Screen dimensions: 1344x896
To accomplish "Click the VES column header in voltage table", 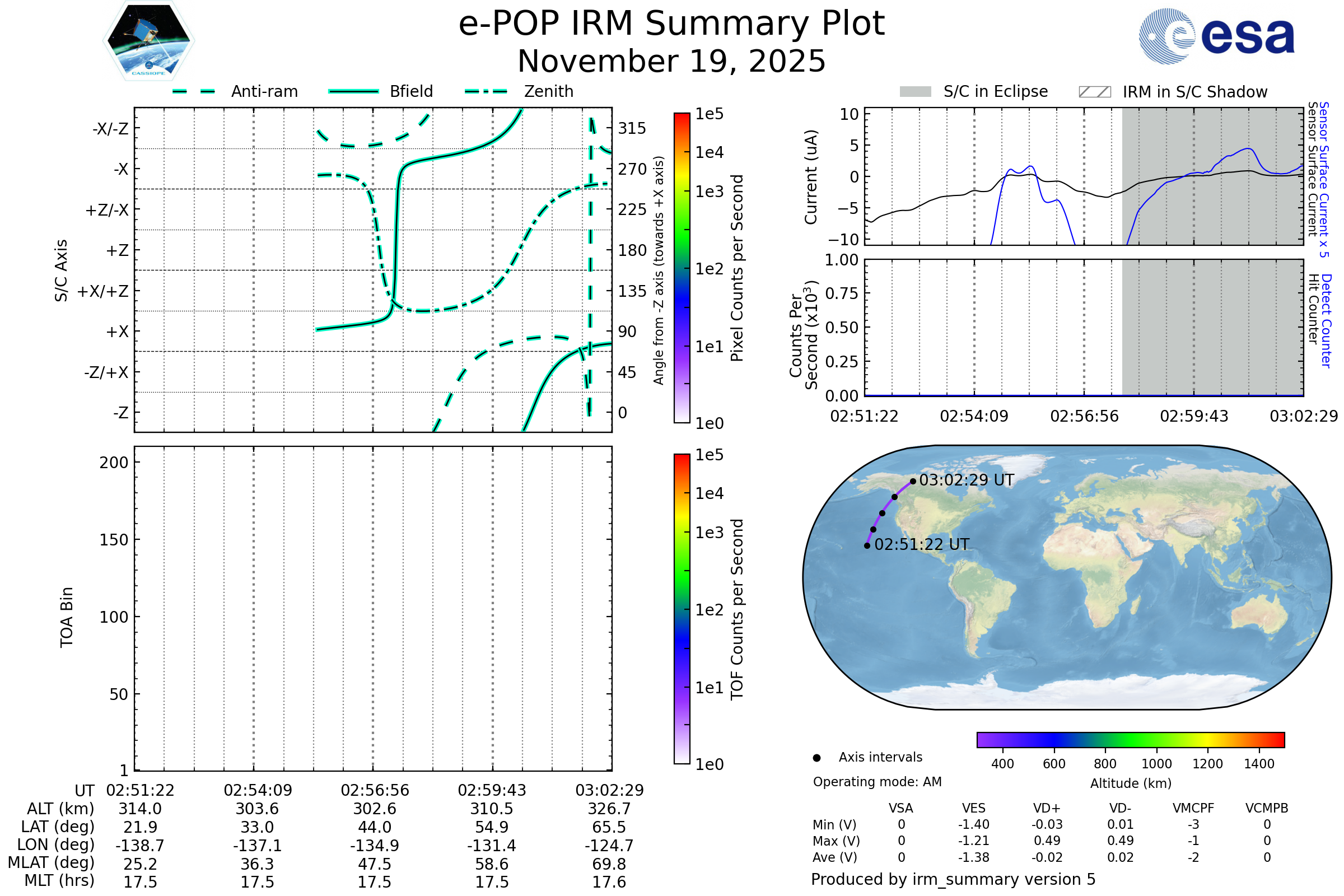I will pos(974,808).
